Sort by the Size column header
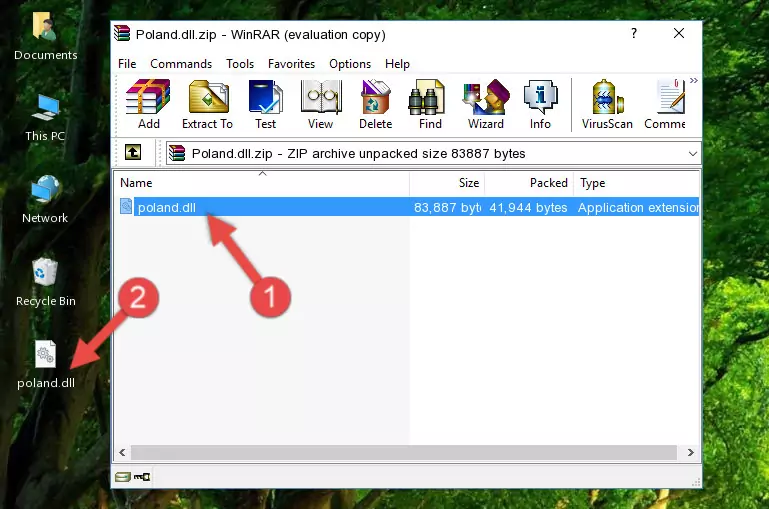The height and width of the screenshot is (509, 769). coord(447,183)
